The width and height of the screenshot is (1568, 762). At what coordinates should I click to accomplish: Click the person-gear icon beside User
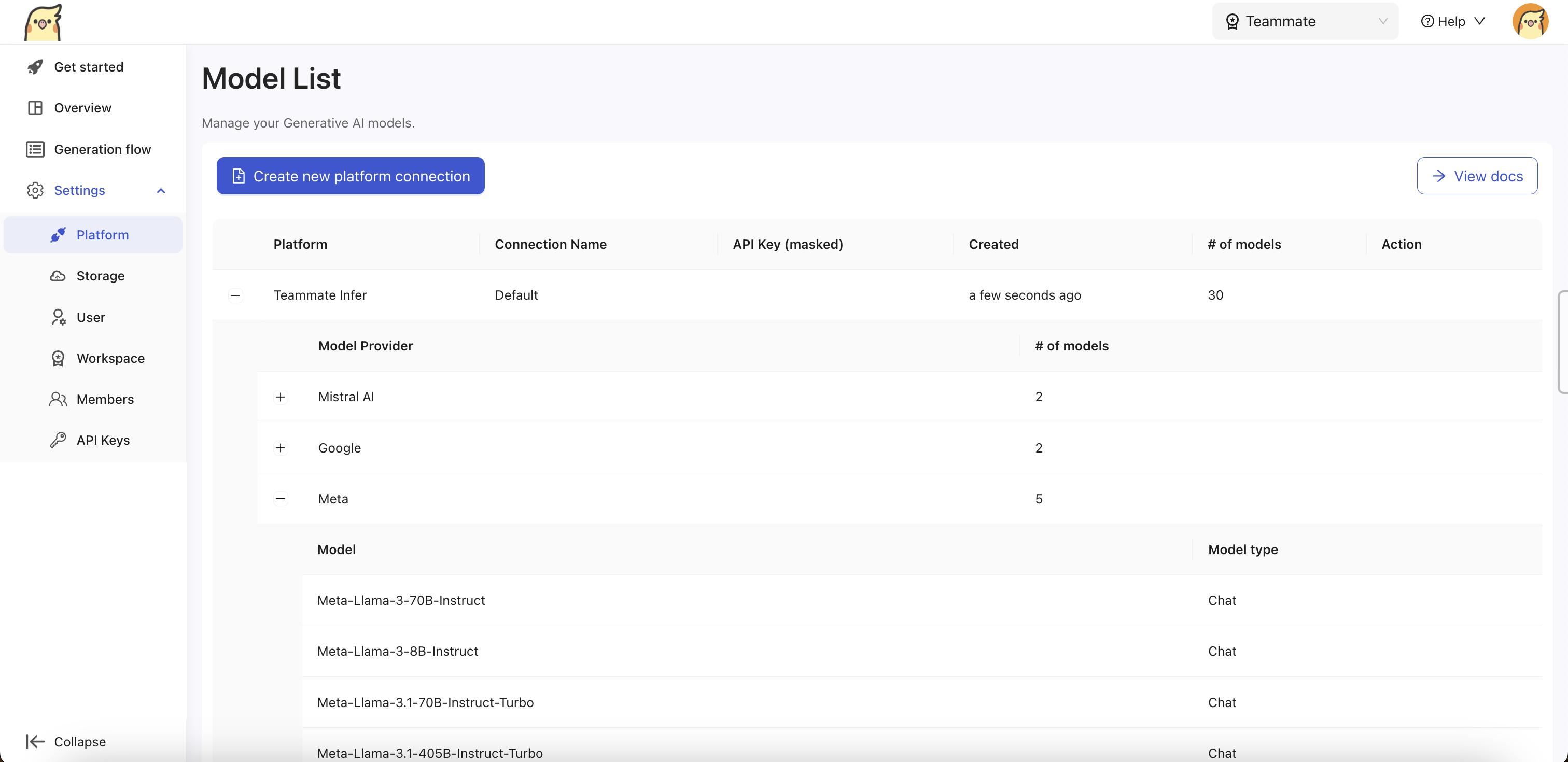click(x=58, y=317)
